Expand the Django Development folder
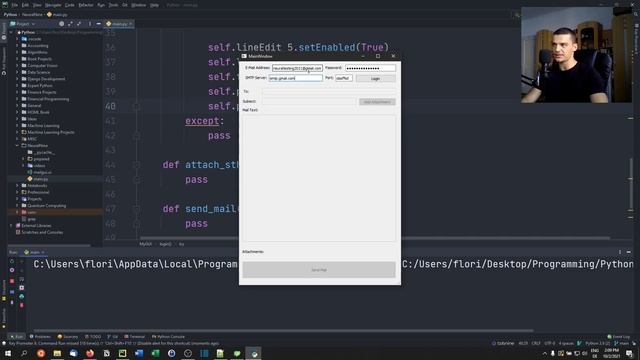Screen dimensions: 640x360 click(x=17, y=79)
